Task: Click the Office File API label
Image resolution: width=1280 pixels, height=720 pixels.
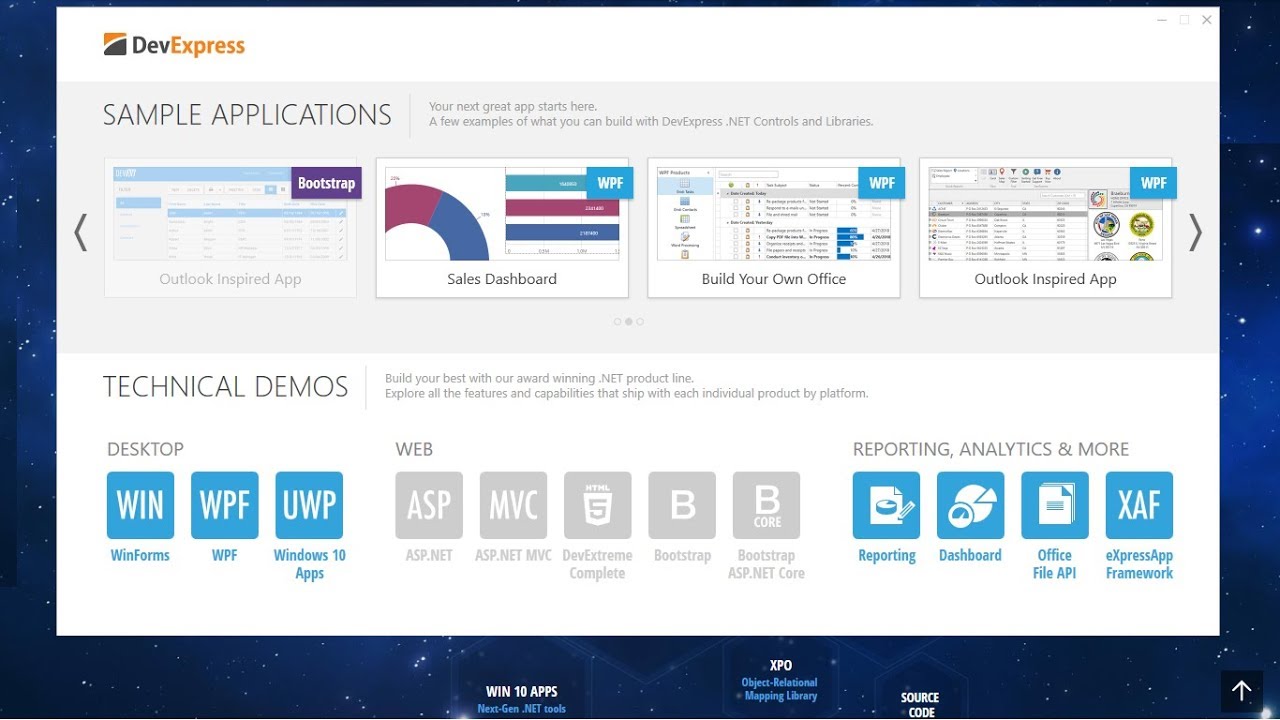Action: 1055,564
